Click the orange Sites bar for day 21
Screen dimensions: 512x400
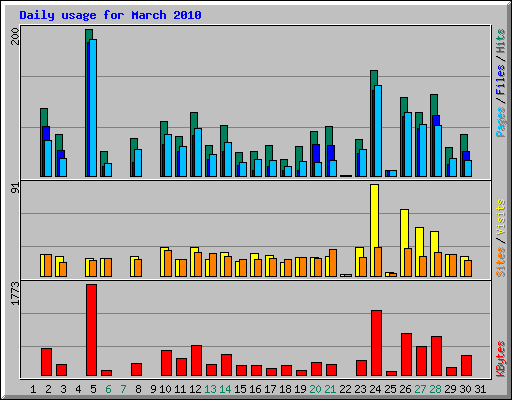pos(333,263)
